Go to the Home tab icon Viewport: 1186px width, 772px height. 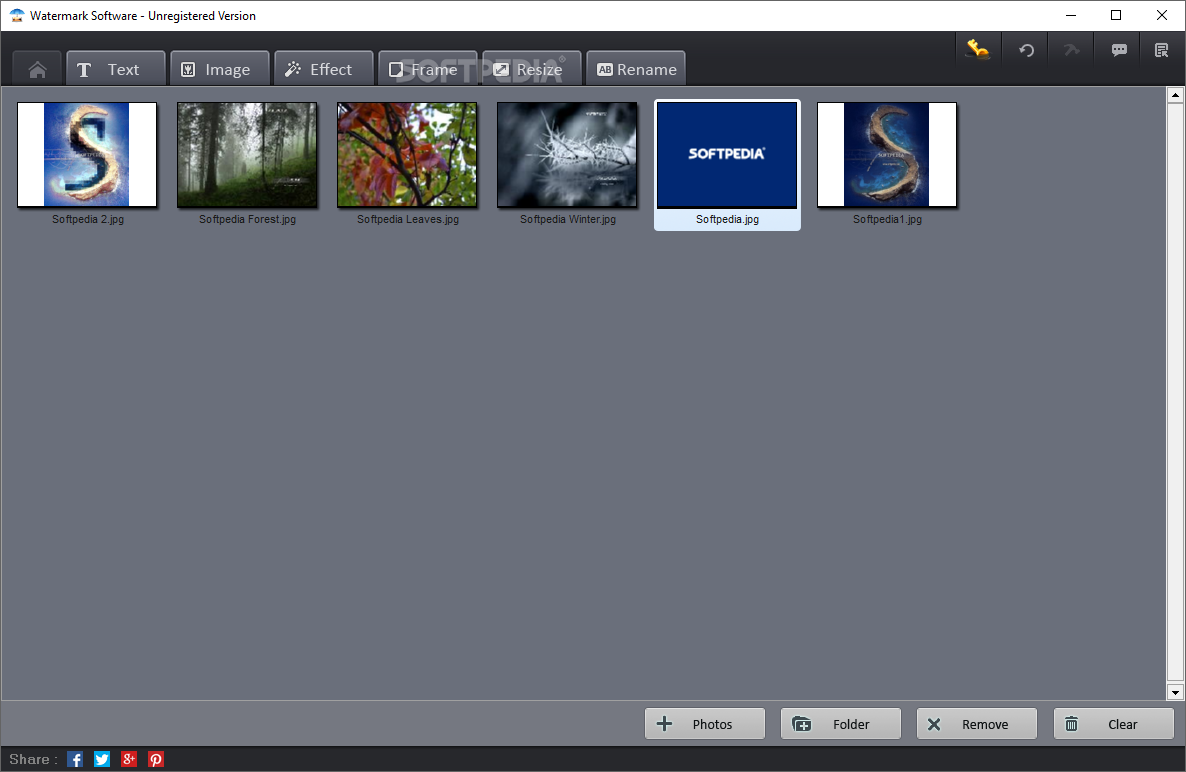coord(37,70)
